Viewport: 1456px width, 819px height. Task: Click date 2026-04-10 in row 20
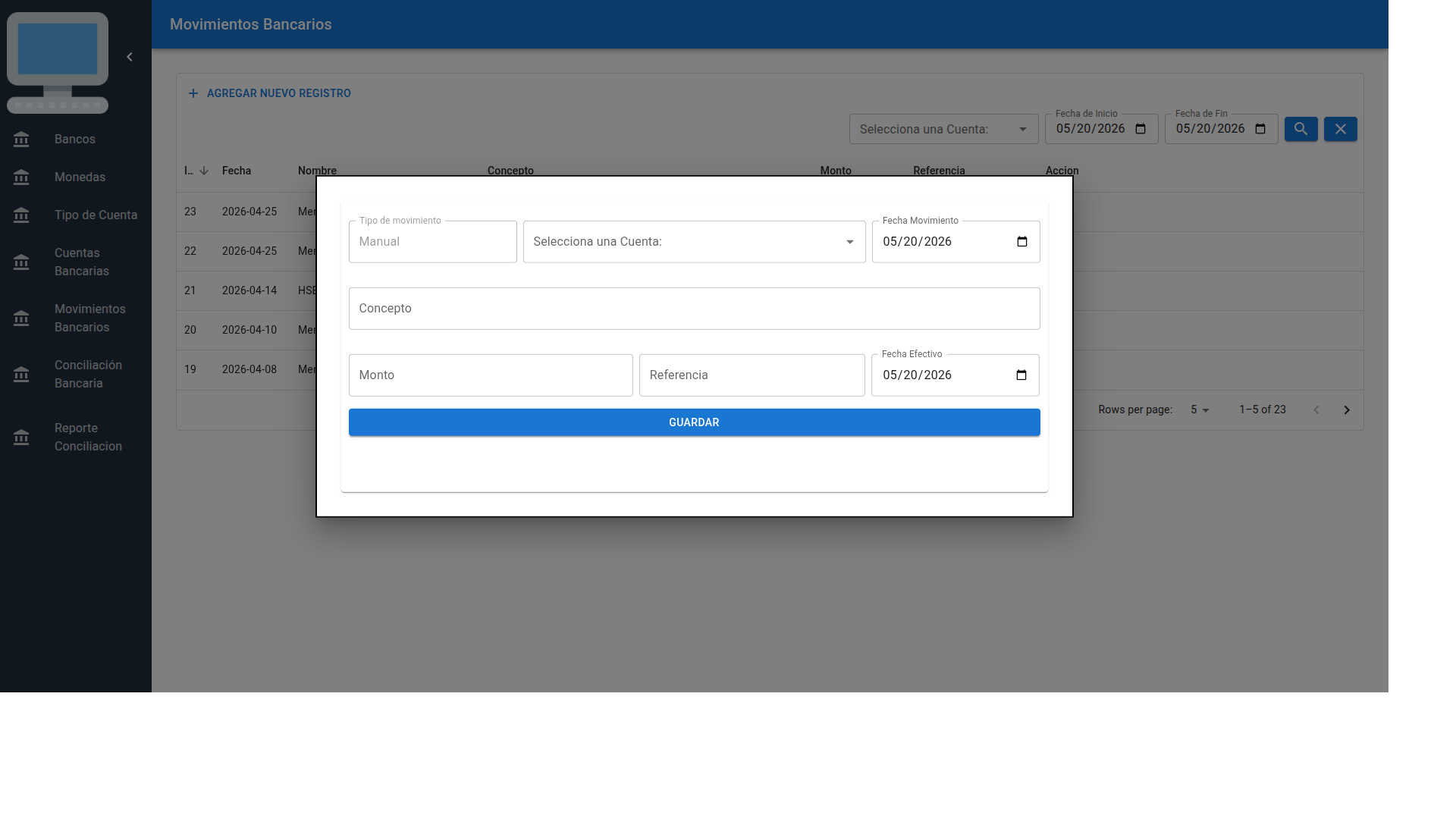(x=249, y=330)
